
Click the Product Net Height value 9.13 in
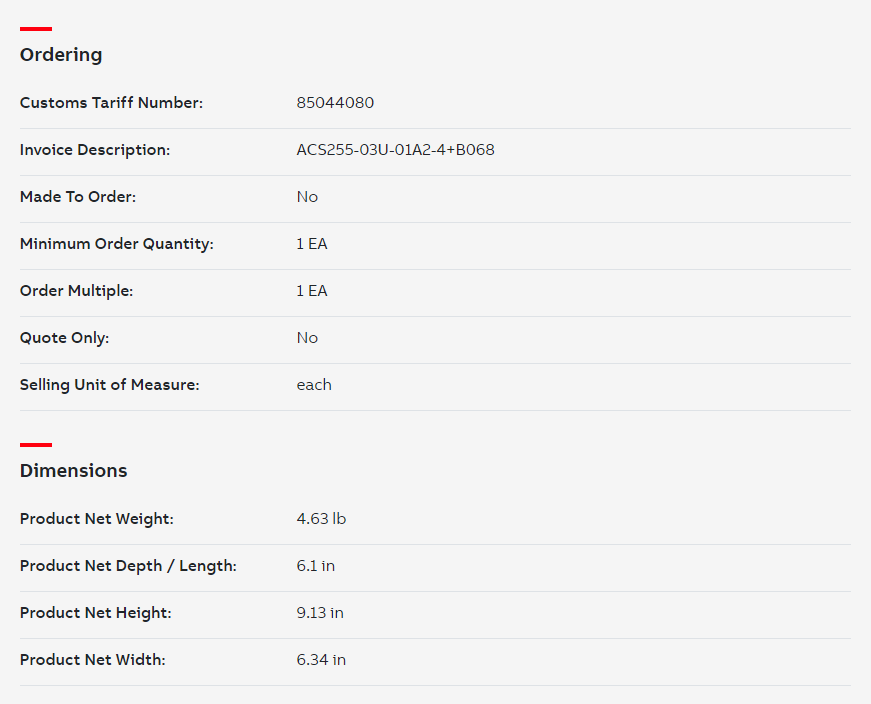click(320, 613)
